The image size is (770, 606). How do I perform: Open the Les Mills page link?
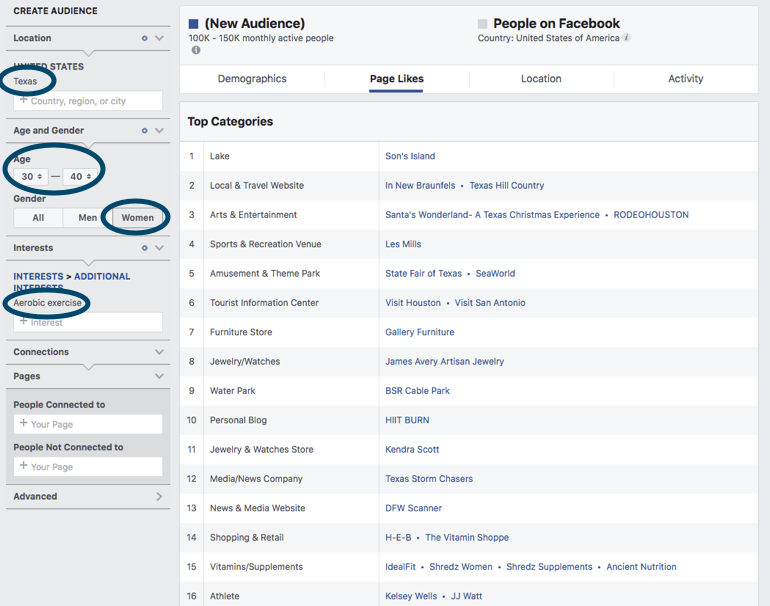pos(403,244)
